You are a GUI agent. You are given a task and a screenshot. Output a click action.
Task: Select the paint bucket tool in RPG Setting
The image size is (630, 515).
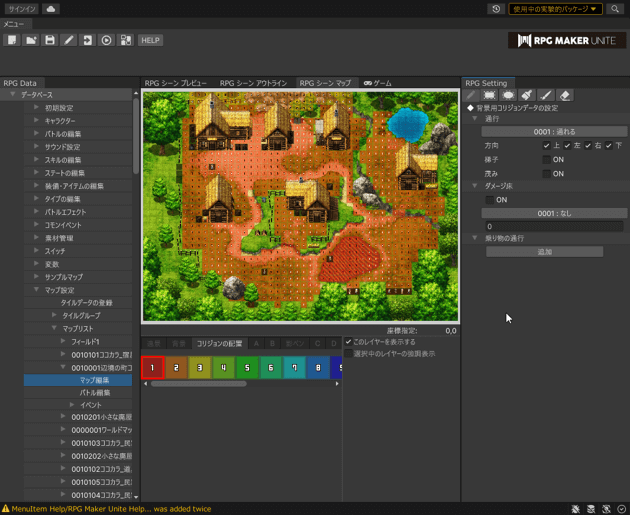pos(527,96)
